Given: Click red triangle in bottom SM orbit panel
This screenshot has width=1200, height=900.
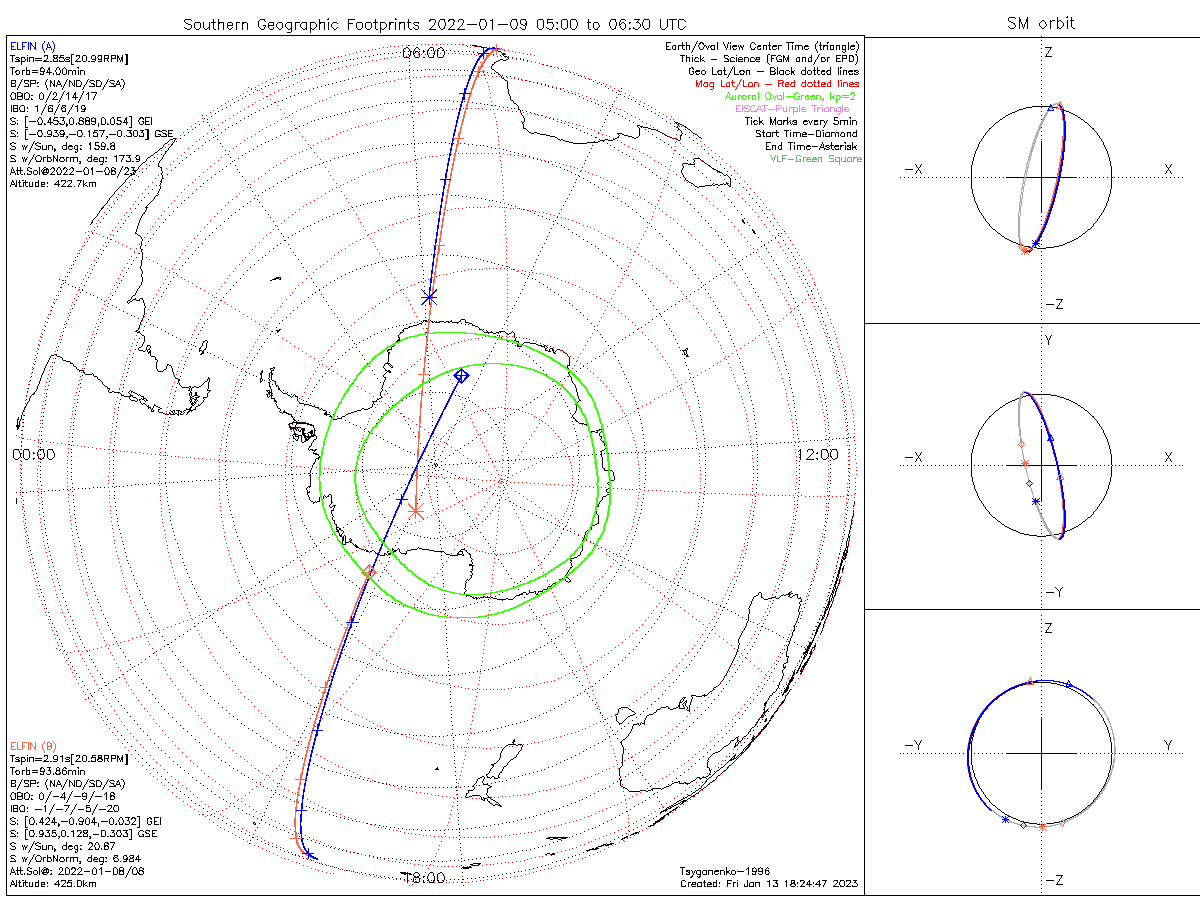Looking at the screenshot, I should [1031, 682].
